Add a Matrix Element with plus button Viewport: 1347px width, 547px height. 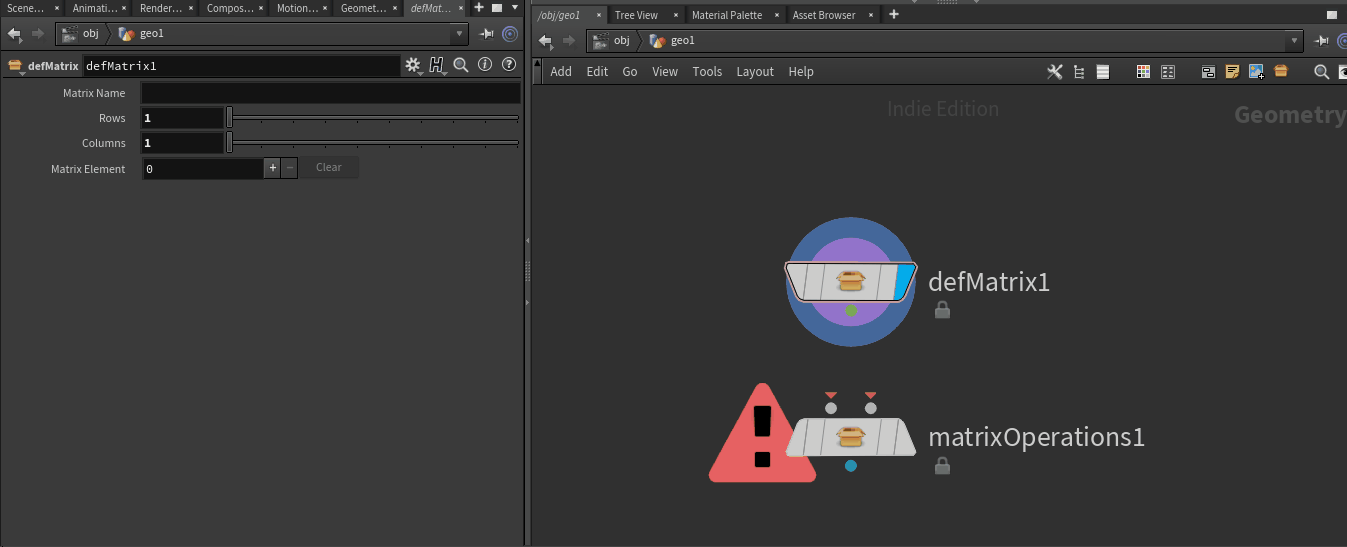point(272,168)
